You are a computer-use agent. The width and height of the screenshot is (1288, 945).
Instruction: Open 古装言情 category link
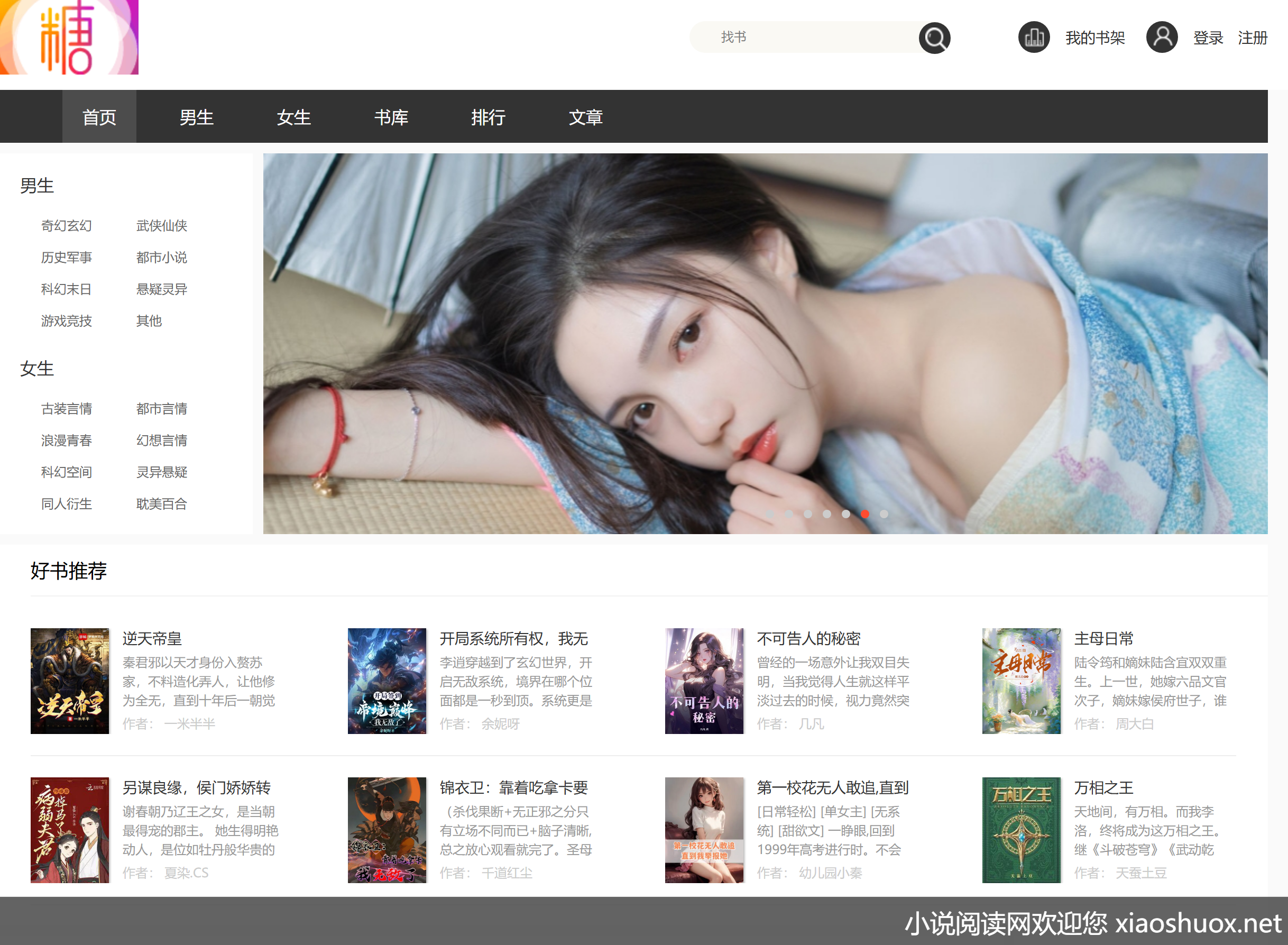click(66, 409)
